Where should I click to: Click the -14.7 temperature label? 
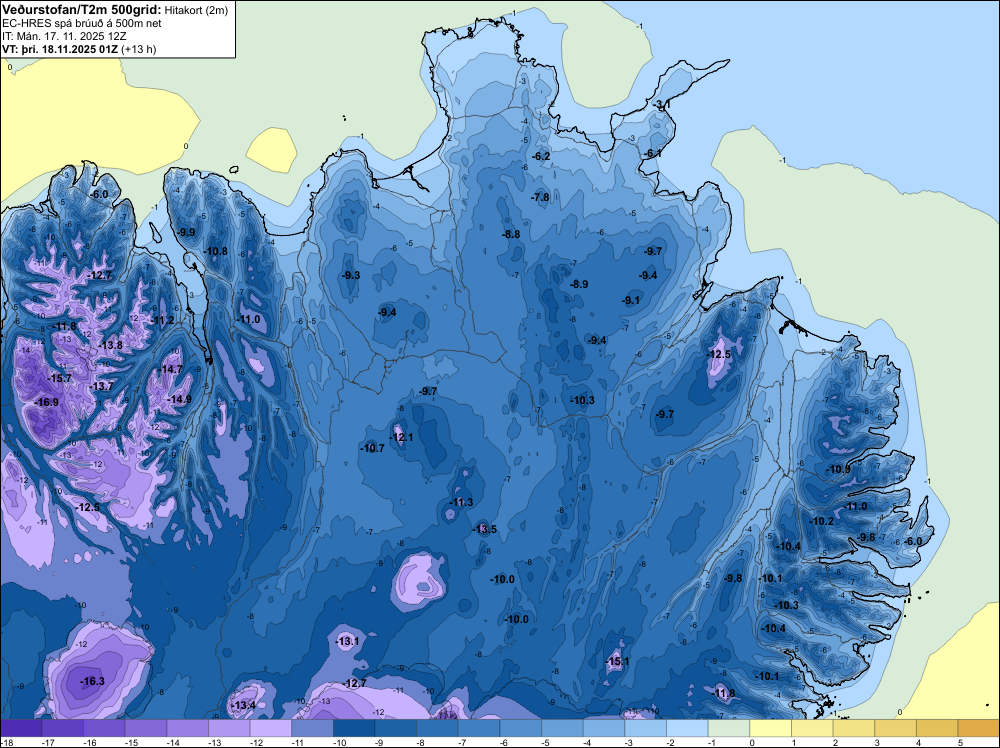(170, 369)
